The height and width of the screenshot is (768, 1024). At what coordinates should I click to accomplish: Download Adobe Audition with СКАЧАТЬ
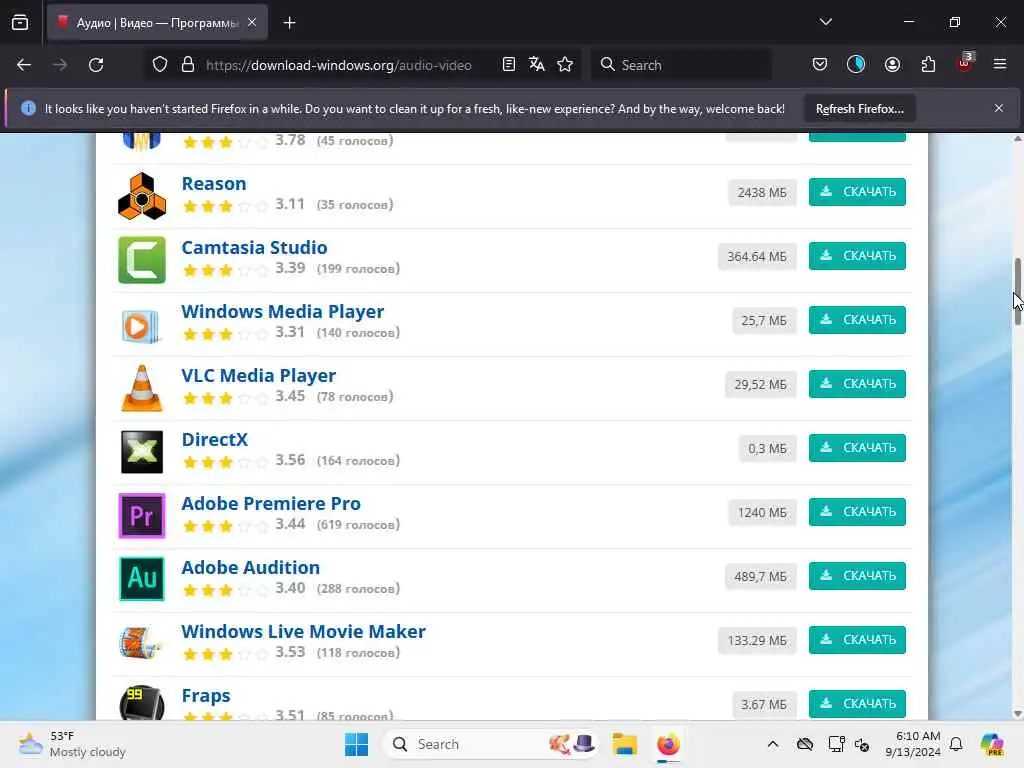pyautogui.click(x=857, y=576)
